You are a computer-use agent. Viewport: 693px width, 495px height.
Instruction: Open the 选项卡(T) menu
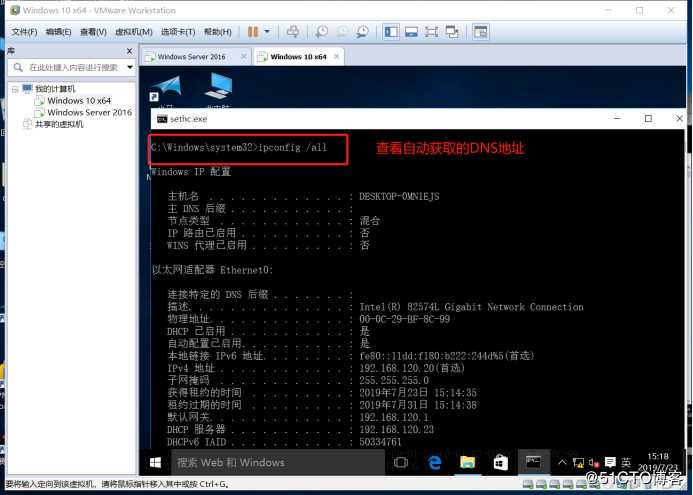178,32
